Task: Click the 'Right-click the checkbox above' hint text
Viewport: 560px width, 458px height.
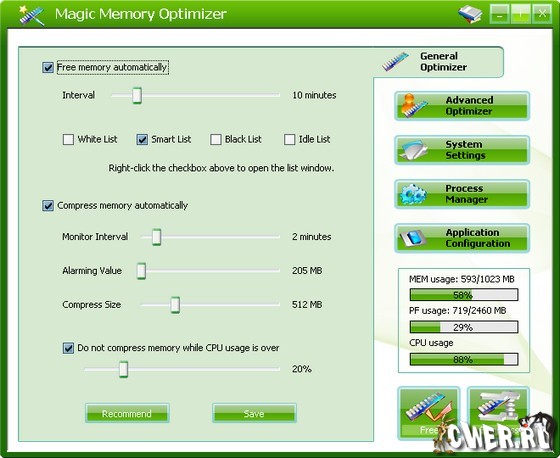Action: pos(221,168)
